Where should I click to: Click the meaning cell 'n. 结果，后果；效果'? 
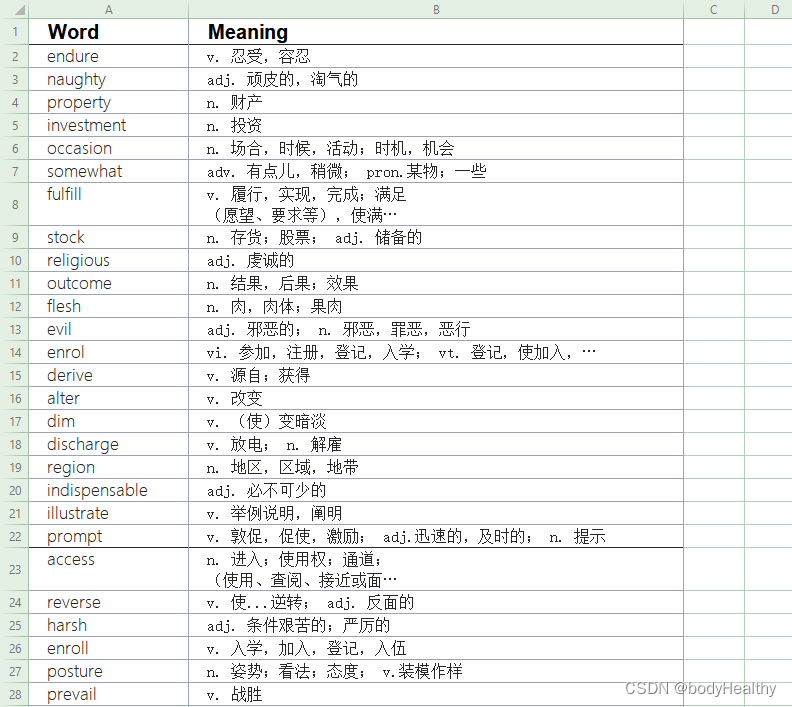point(436,283)
